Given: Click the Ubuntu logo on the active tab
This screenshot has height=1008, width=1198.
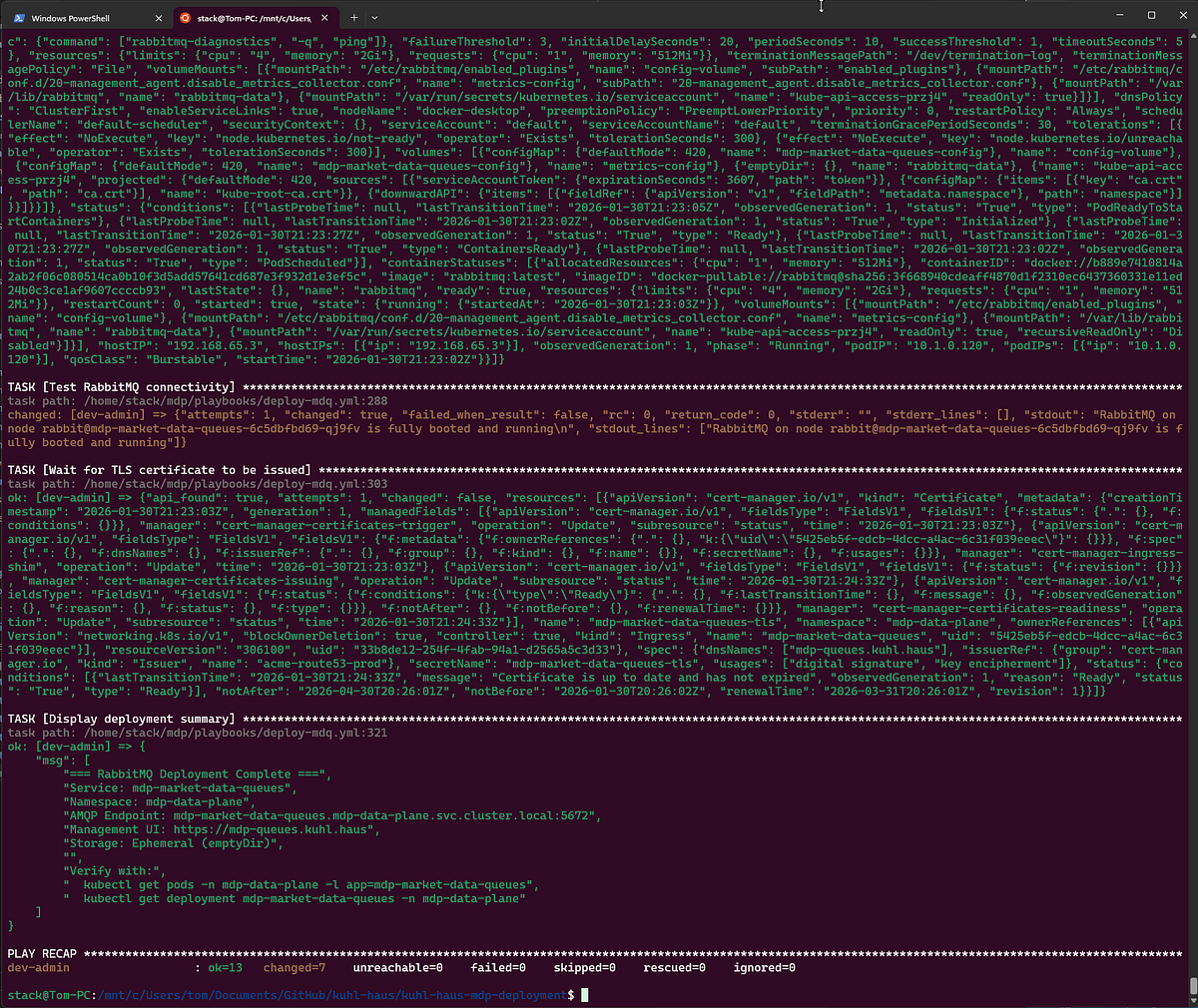Looking at the screenshot, I should (x=184, y=18).
